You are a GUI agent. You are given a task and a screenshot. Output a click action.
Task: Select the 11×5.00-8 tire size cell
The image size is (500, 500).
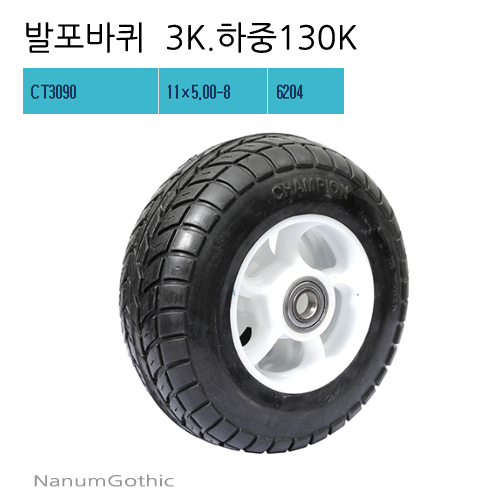point(213,91)
